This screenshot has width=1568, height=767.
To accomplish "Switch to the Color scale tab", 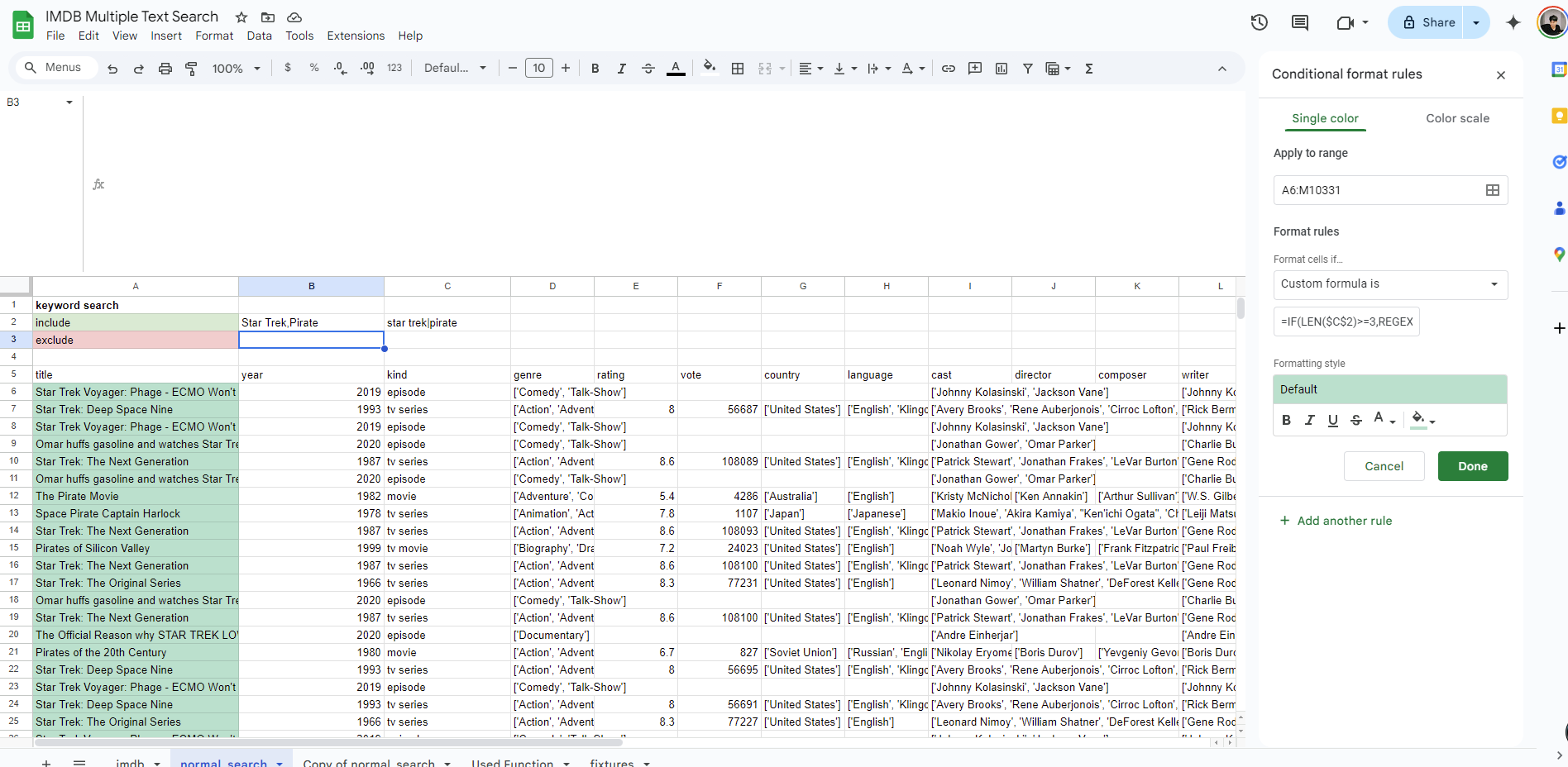I will coord(1457,118).
